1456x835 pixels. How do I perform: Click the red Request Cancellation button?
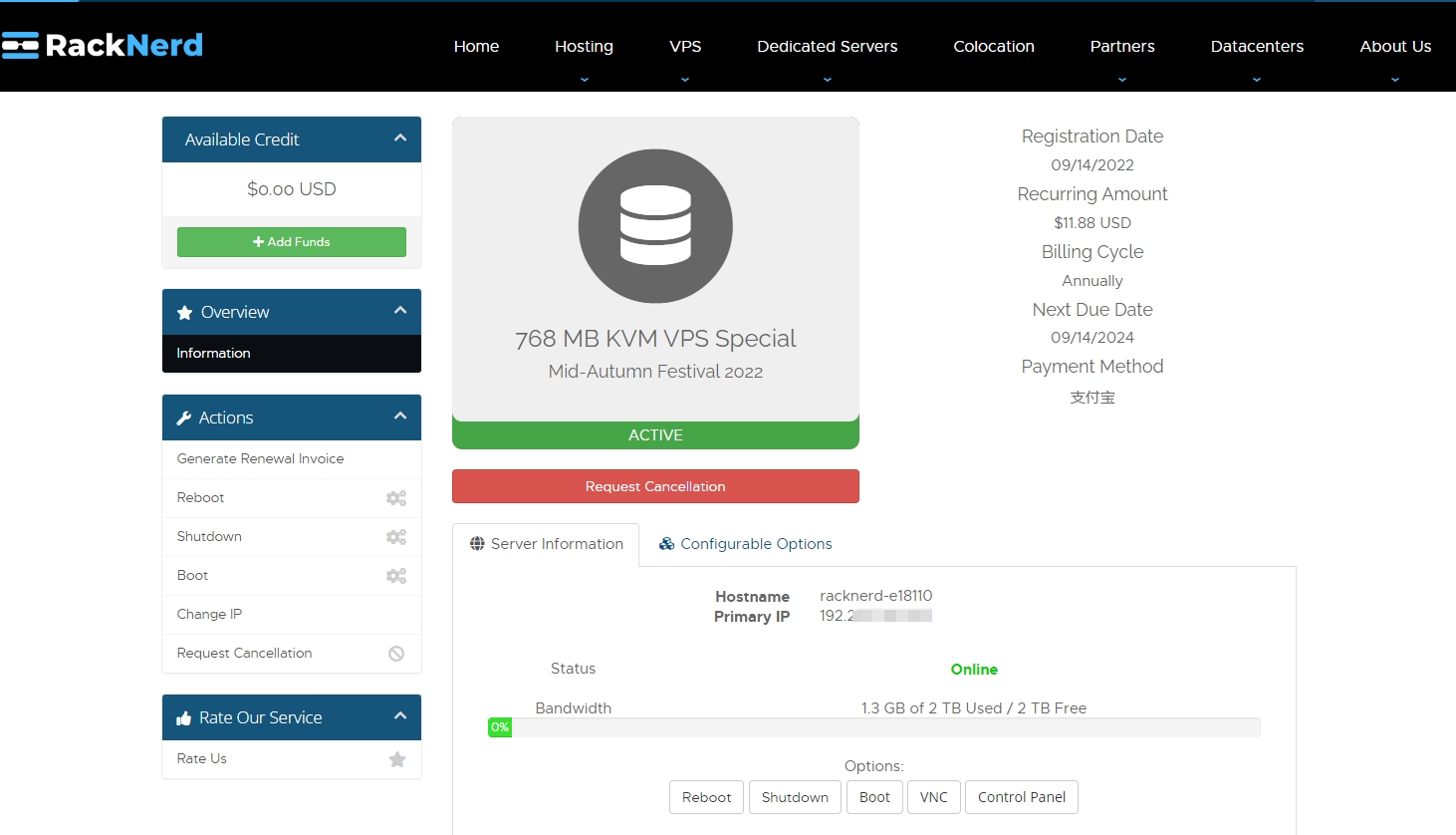[655, 486]
